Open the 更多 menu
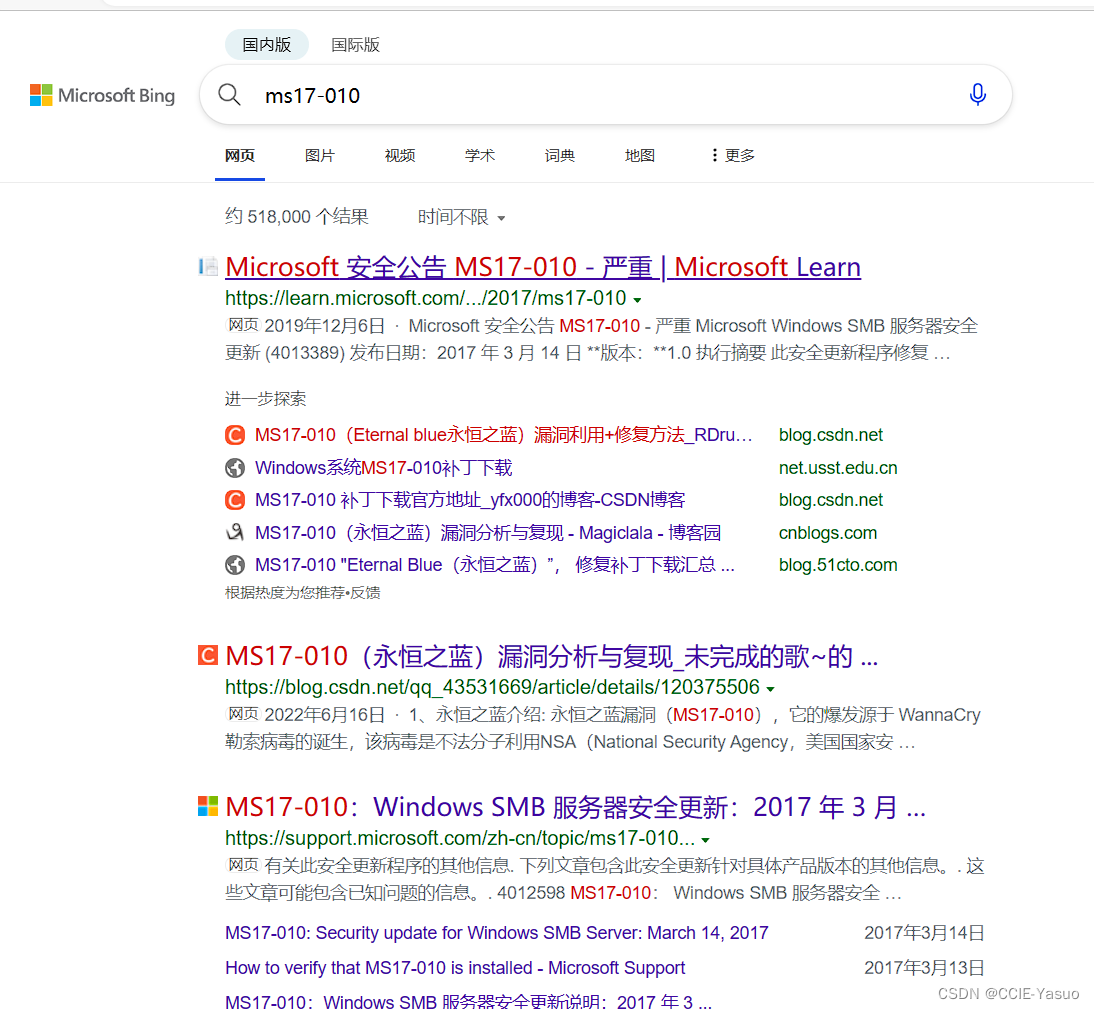The height and width of the screenshot is (1009, 1094). (733, 156)
